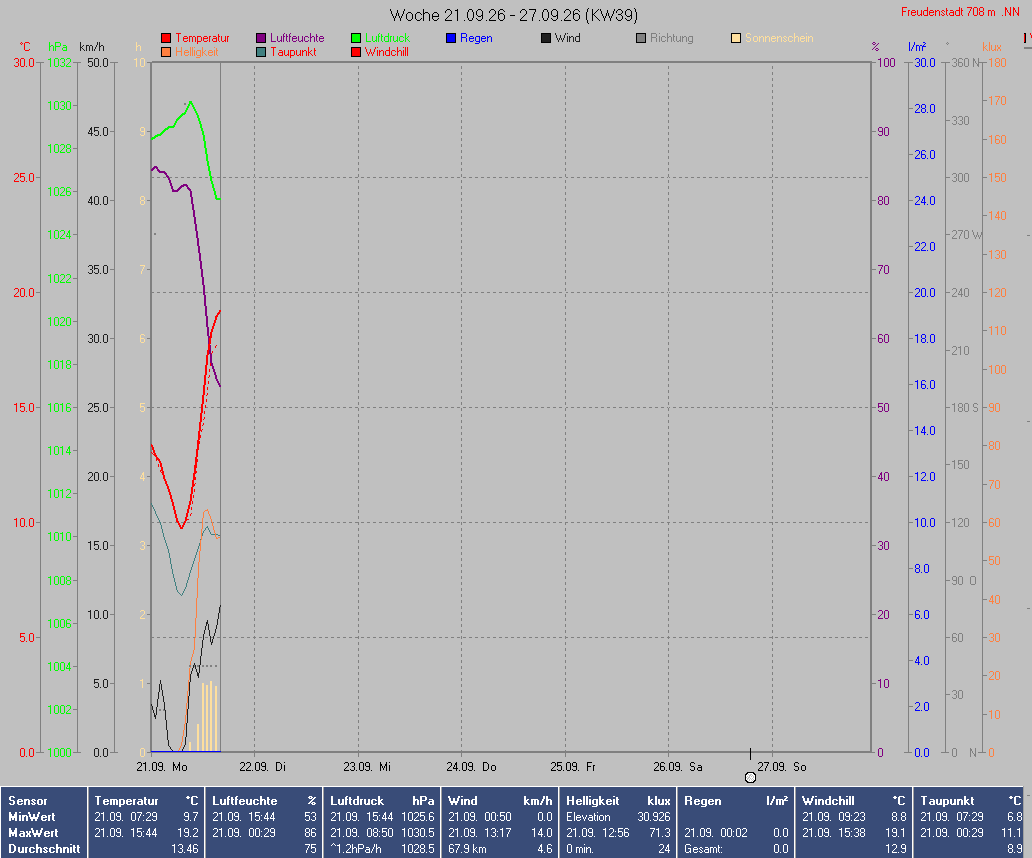Image resolution: width=1032 pixels, height=858 pixels.
Task: Click the Sensor column header cell
Action: (28, 801)
